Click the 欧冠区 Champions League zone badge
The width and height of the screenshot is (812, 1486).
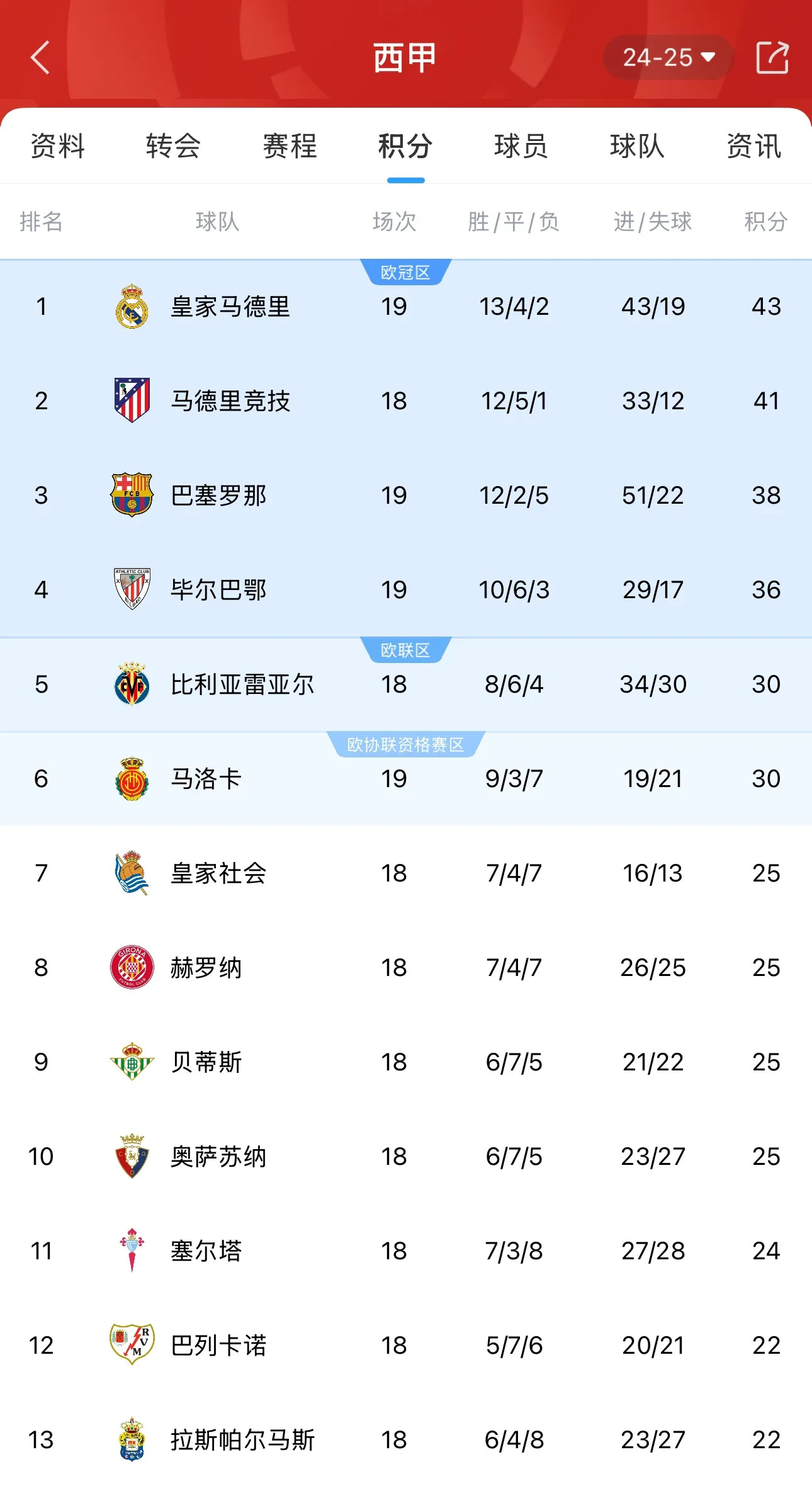[x=406, y=273]
